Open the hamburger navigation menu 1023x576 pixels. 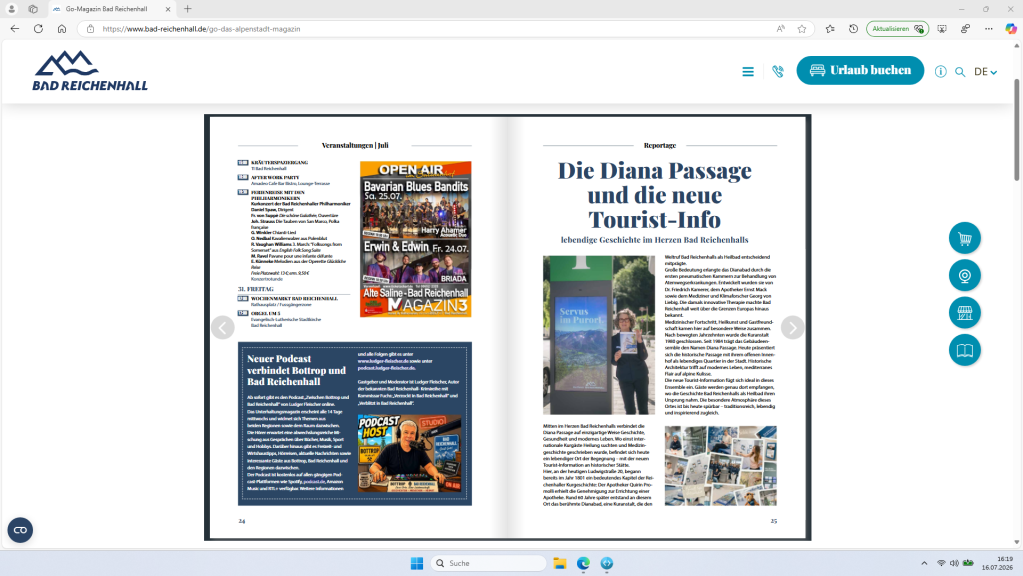click(748, 72)
